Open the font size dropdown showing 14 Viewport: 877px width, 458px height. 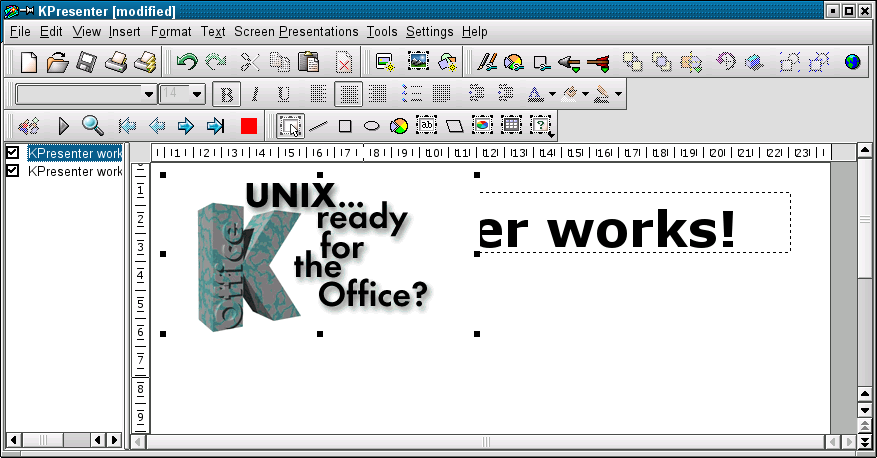(x=182, y=95)
